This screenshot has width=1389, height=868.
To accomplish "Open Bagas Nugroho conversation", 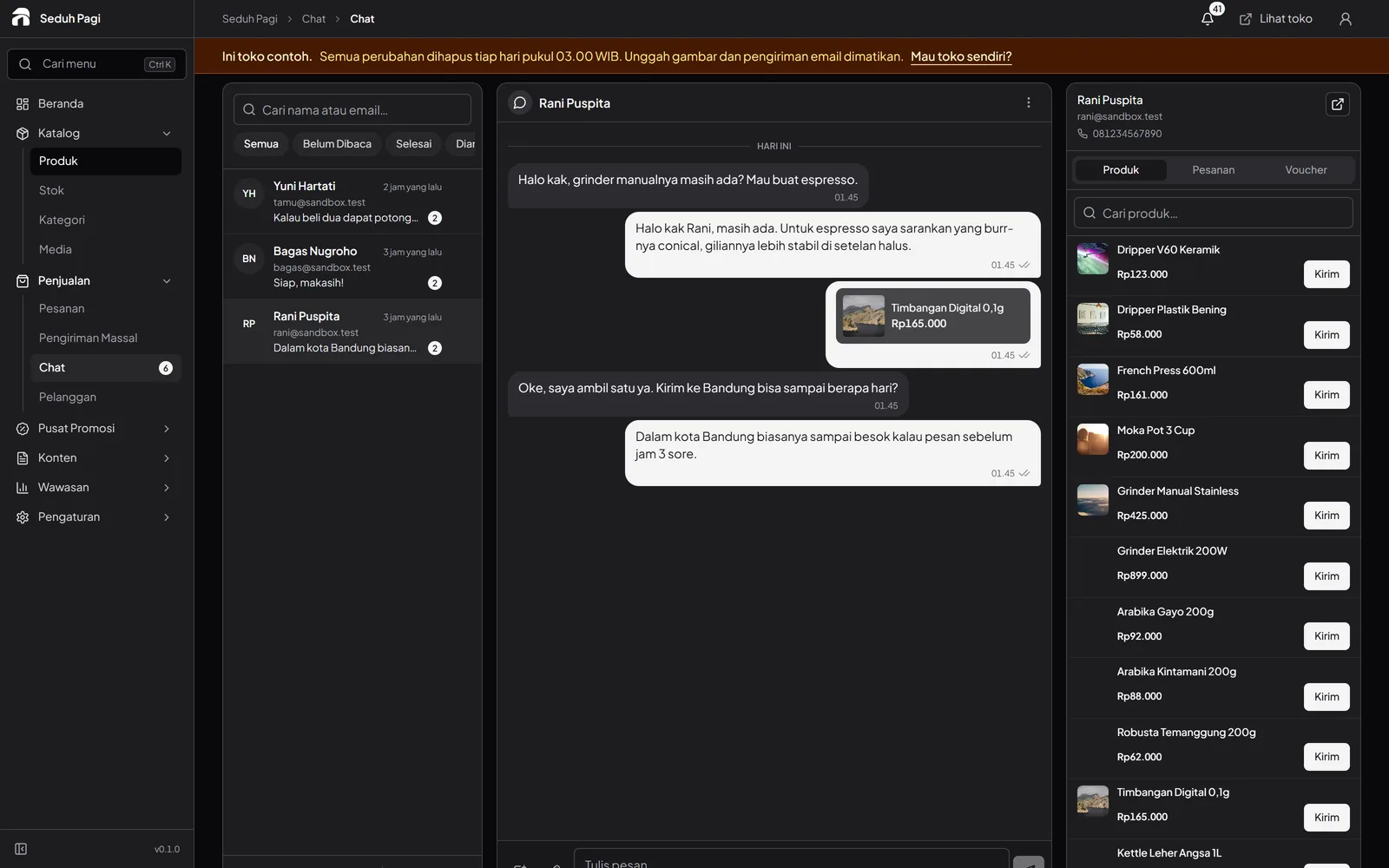I will pos(352,266).
